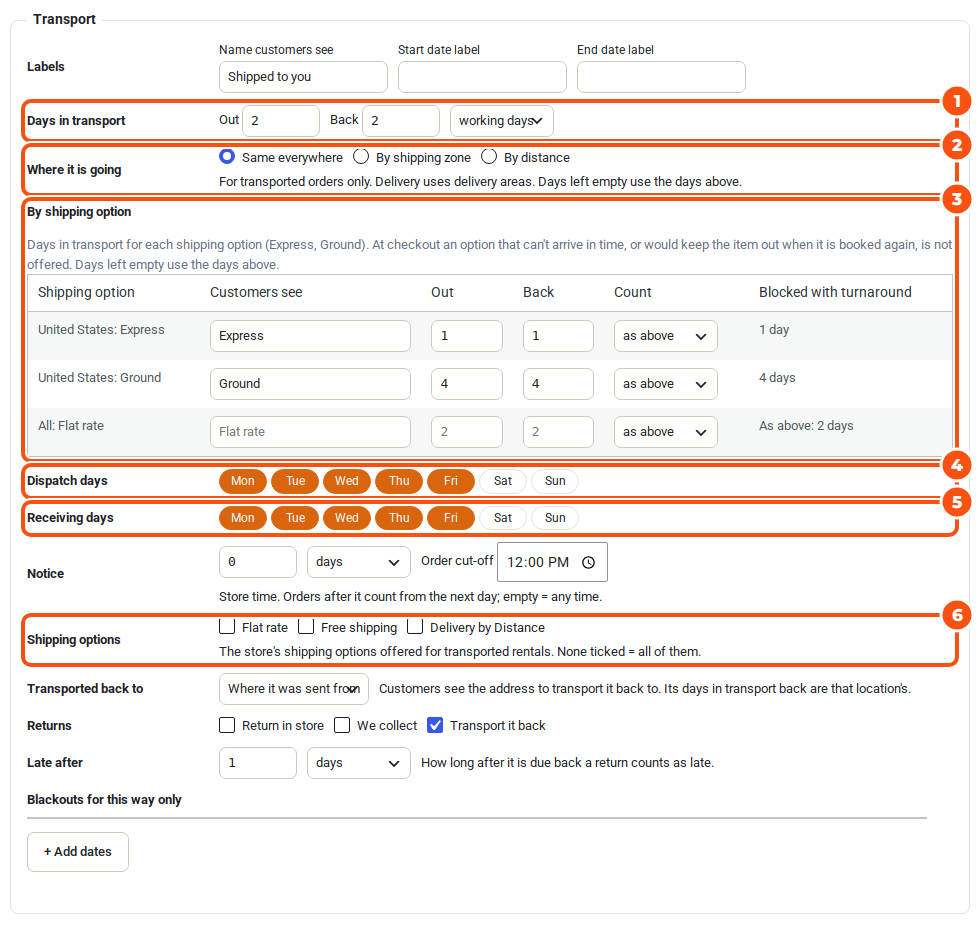The width and height of the screenshot is (980, 930).
Task: Toggle Thu in Receiving days
Action: pyautogui.click(x=399, y=518)
